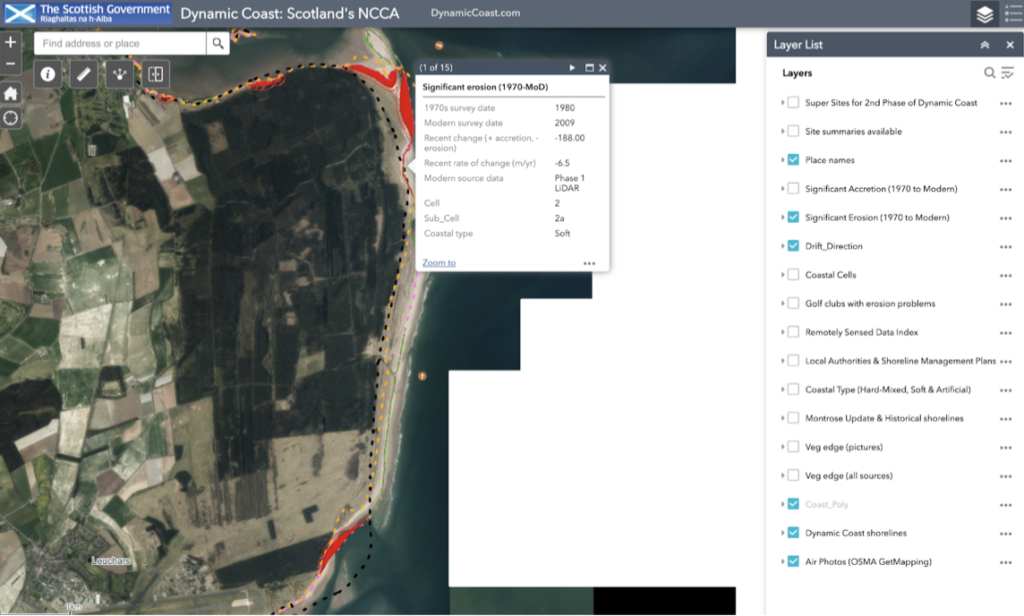Viewport: 1024px width, 616px height.
Task: Zoom in on the map
Action: click(x=11, y=43)
